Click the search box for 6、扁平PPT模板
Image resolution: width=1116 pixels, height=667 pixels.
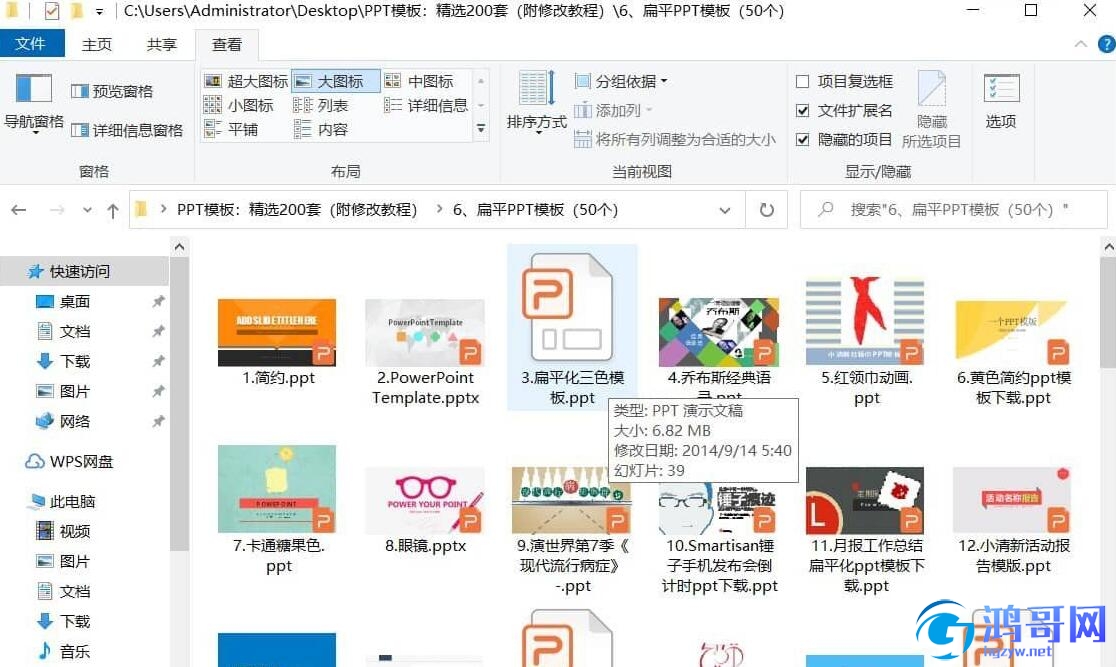954,210
